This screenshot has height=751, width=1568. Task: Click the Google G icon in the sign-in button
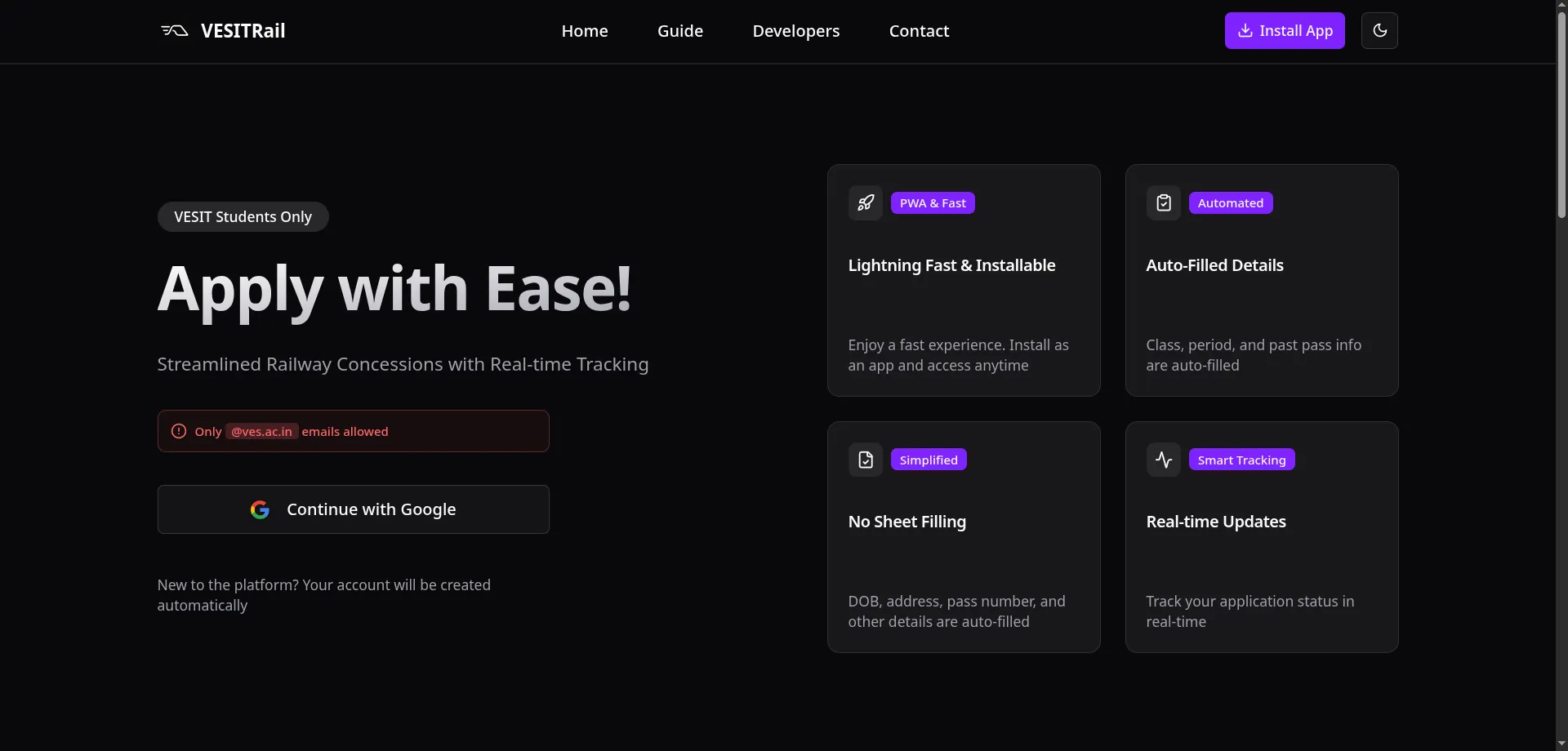260,509
